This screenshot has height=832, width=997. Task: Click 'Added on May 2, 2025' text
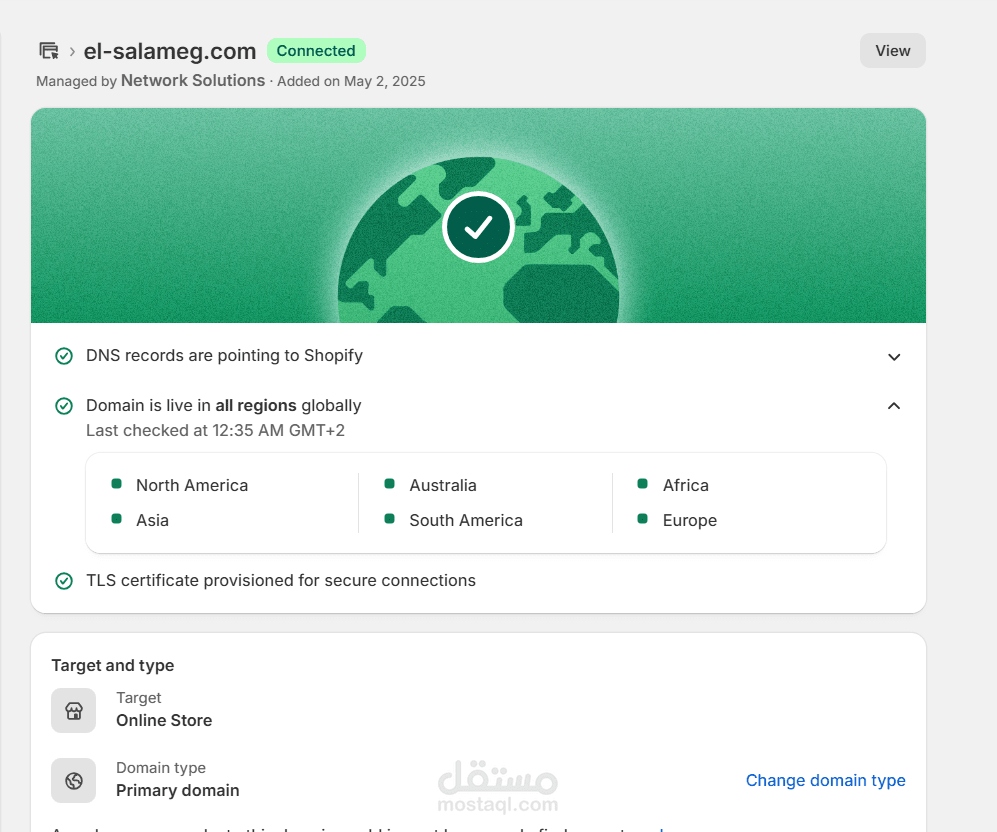351,81
